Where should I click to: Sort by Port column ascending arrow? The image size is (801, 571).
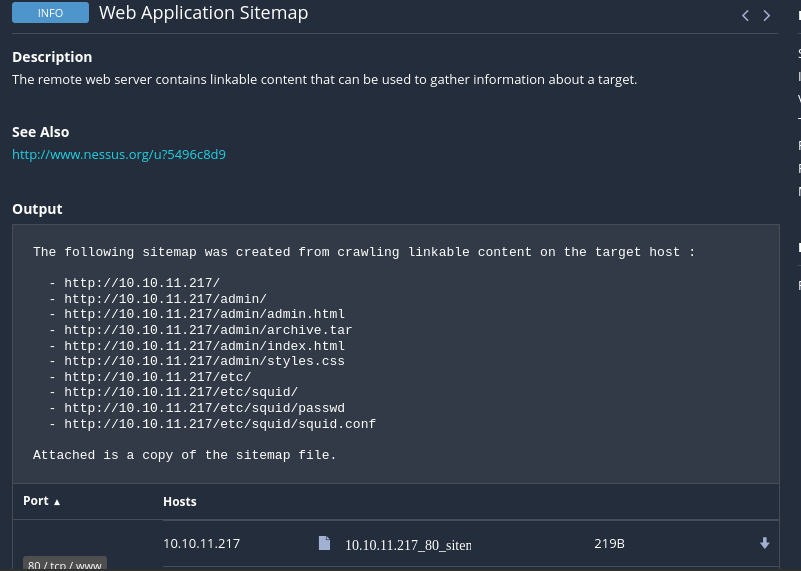tap(57, 502)
